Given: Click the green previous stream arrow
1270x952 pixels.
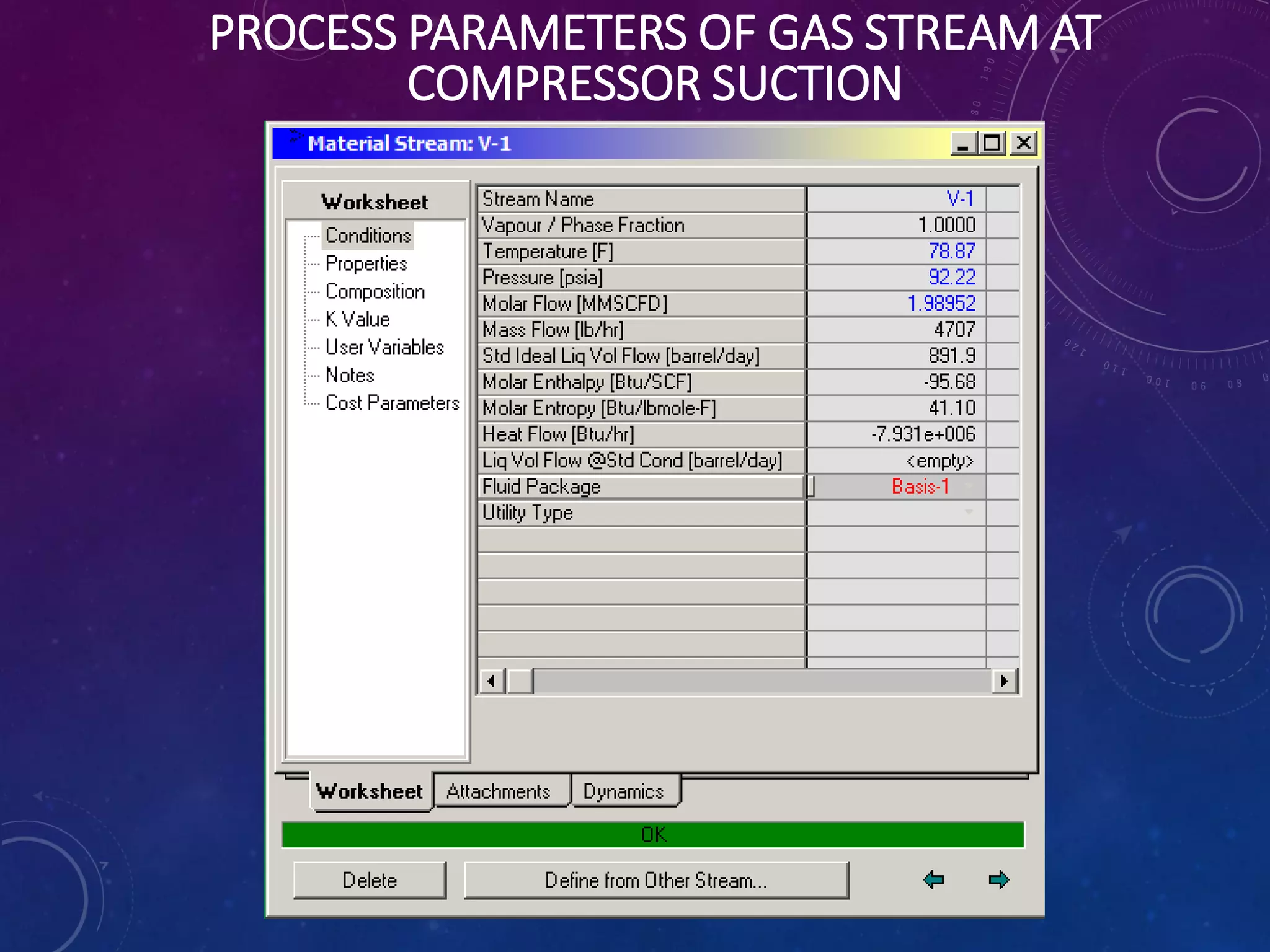Looking at the screenshot, I should pyautogui.click(x=933, y=879).
